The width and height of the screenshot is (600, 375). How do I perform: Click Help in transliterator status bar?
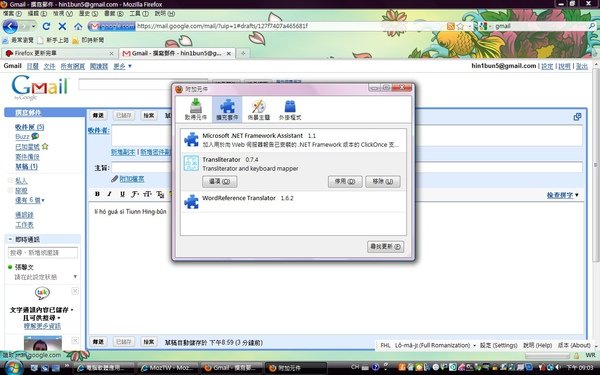(x=537, y=345)
